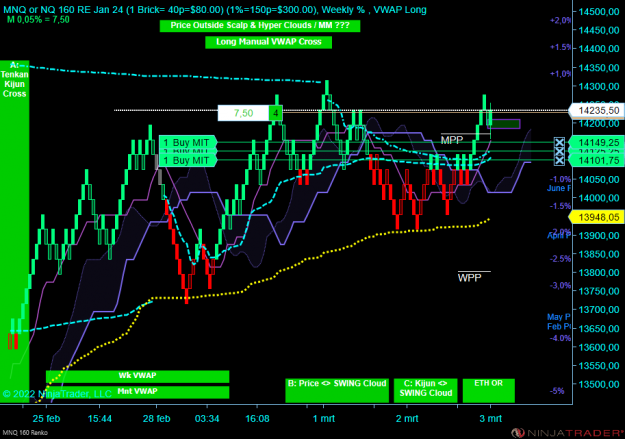
Task: Click the '25 feb' time axis label
Action: (x=46, y=419)
